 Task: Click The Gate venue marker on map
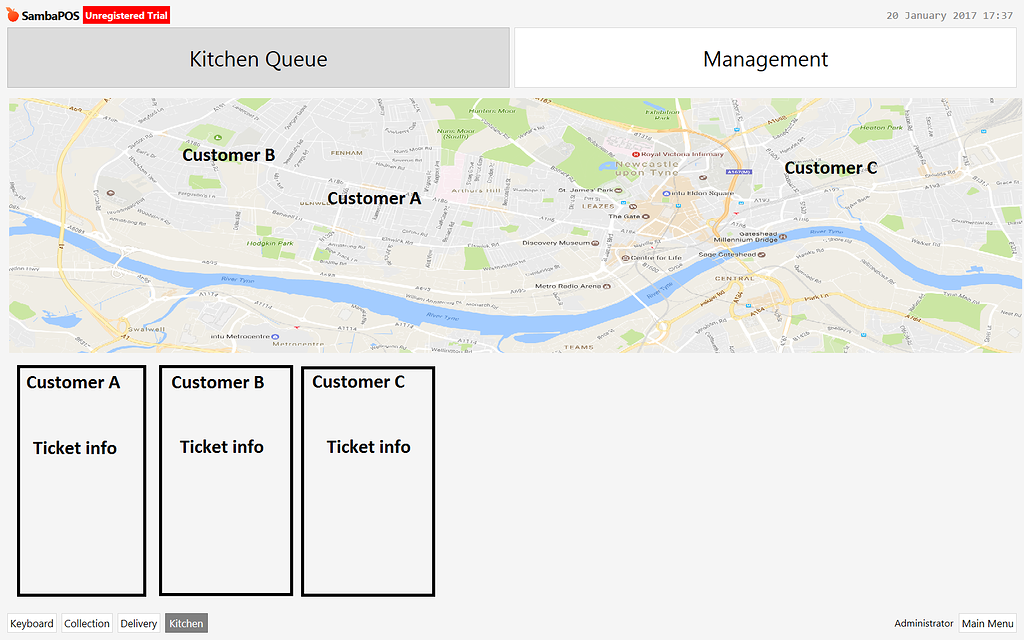click(x=645, y=216)
